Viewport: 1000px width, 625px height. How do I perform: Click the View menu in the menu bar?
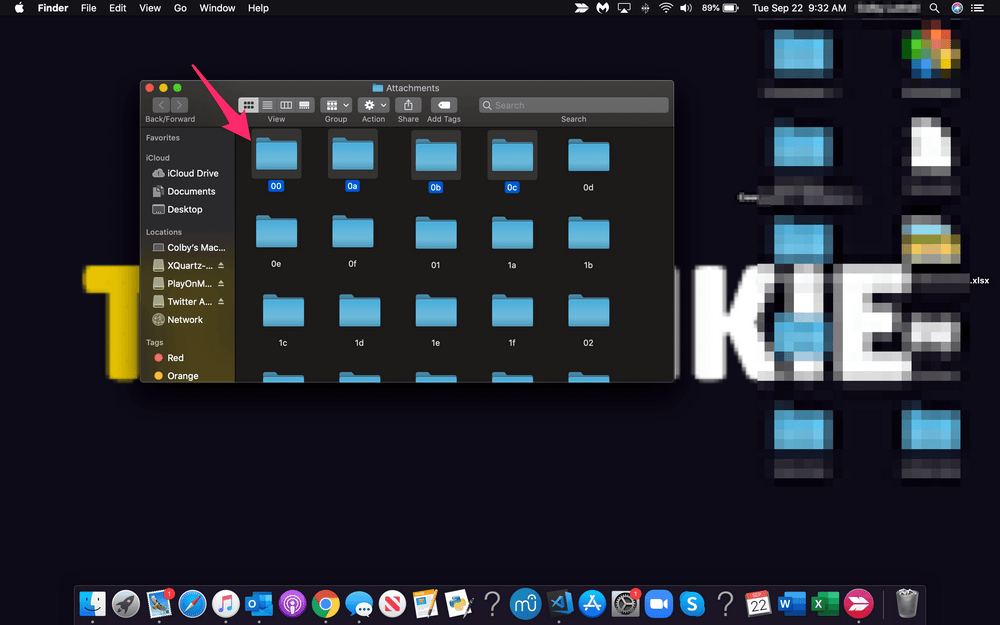(149, 7)
